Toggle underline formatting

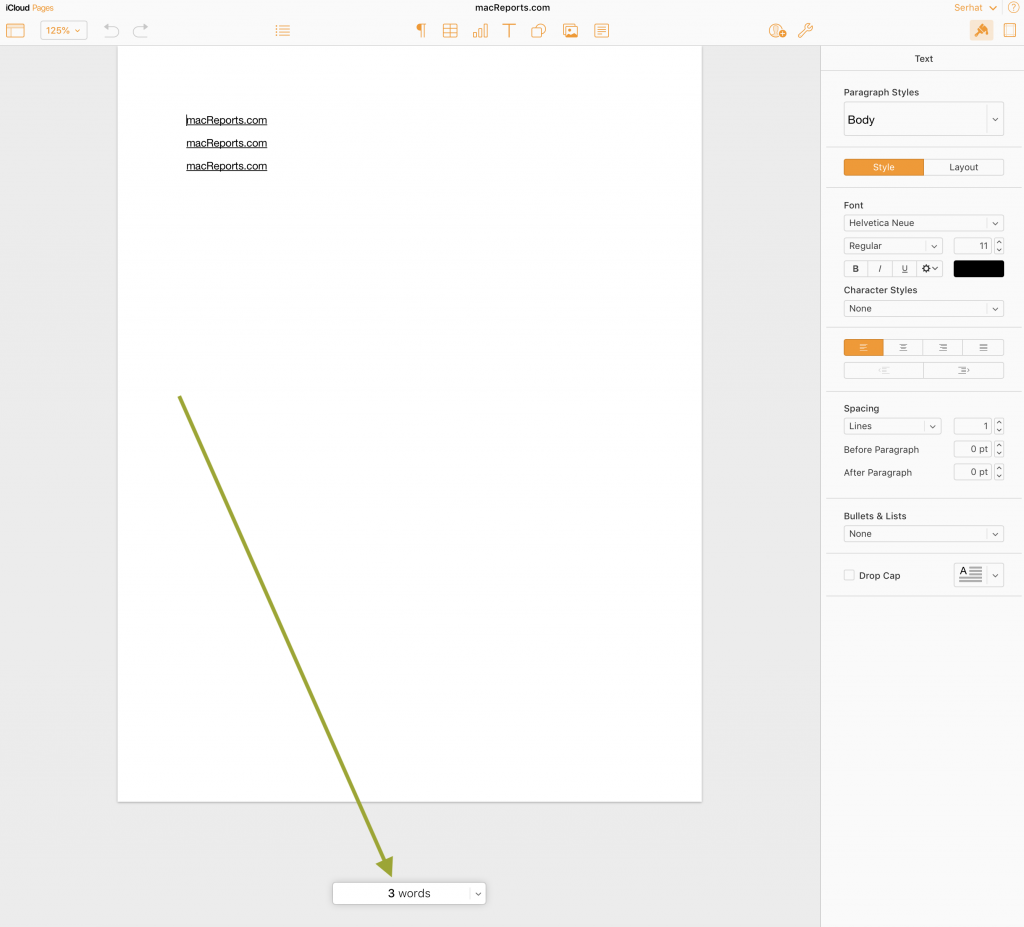[x=904, y=268]
